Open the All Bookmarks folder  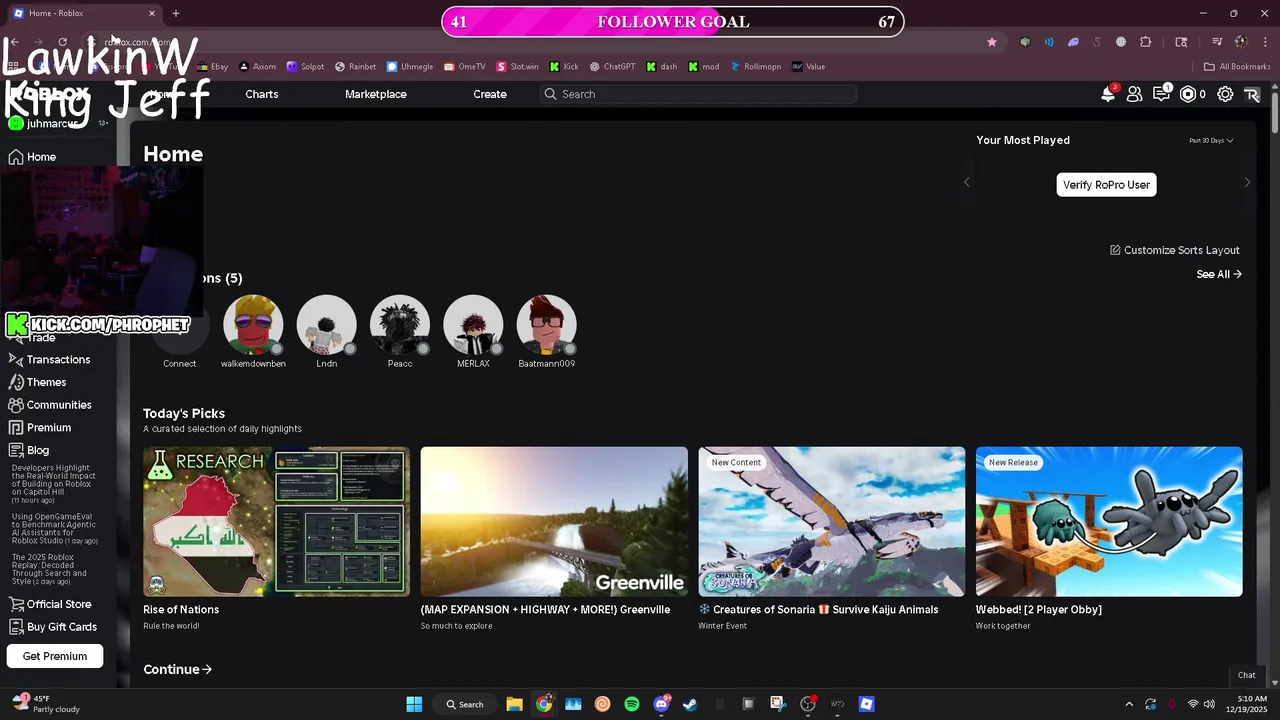click(x=1237, y=67)
